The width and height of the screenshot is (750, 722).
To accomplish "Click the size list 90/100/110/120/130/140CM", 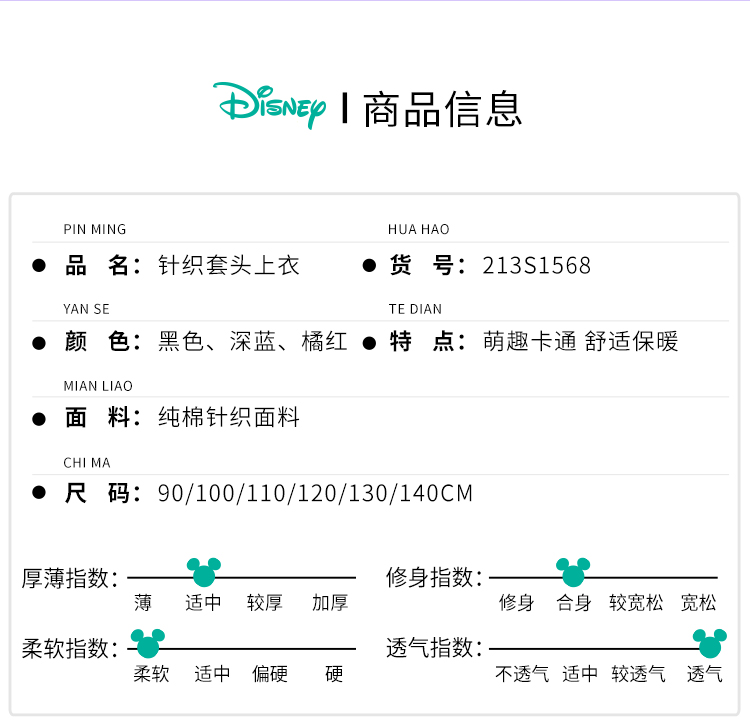I will pyautogui.click(x=315, y=493).
